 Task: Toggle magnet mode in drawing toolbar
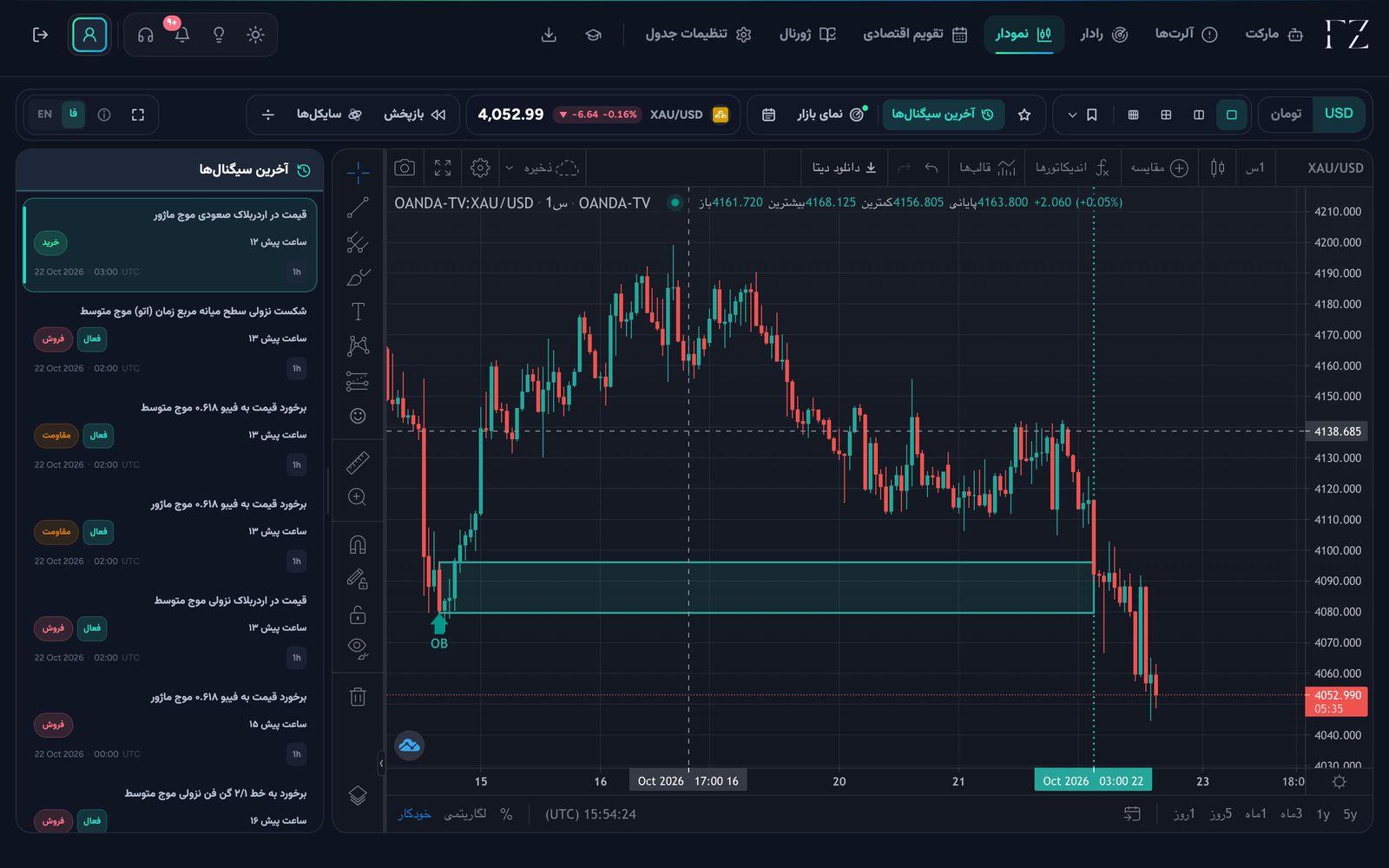click(358, 544)
